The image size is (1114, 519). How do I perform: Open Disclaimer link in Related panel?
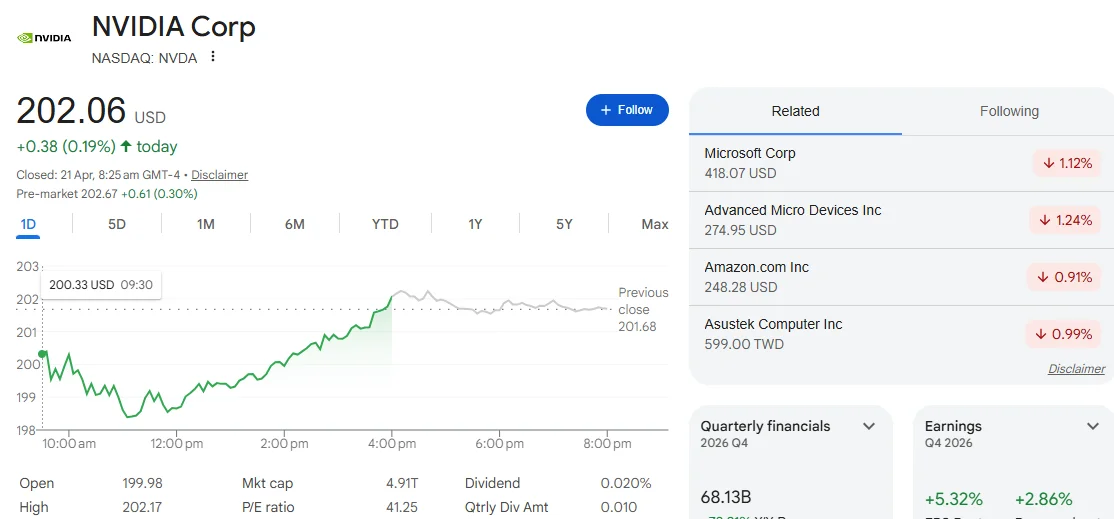(1076, 369)
